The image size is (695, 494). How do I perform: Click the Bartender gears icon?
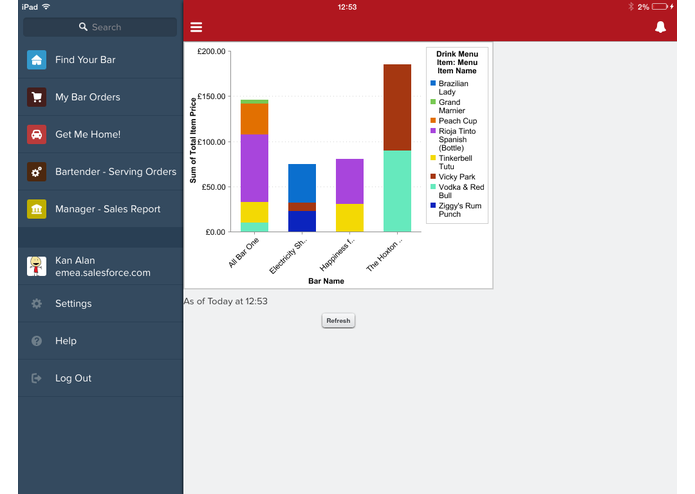coord(36,171)
